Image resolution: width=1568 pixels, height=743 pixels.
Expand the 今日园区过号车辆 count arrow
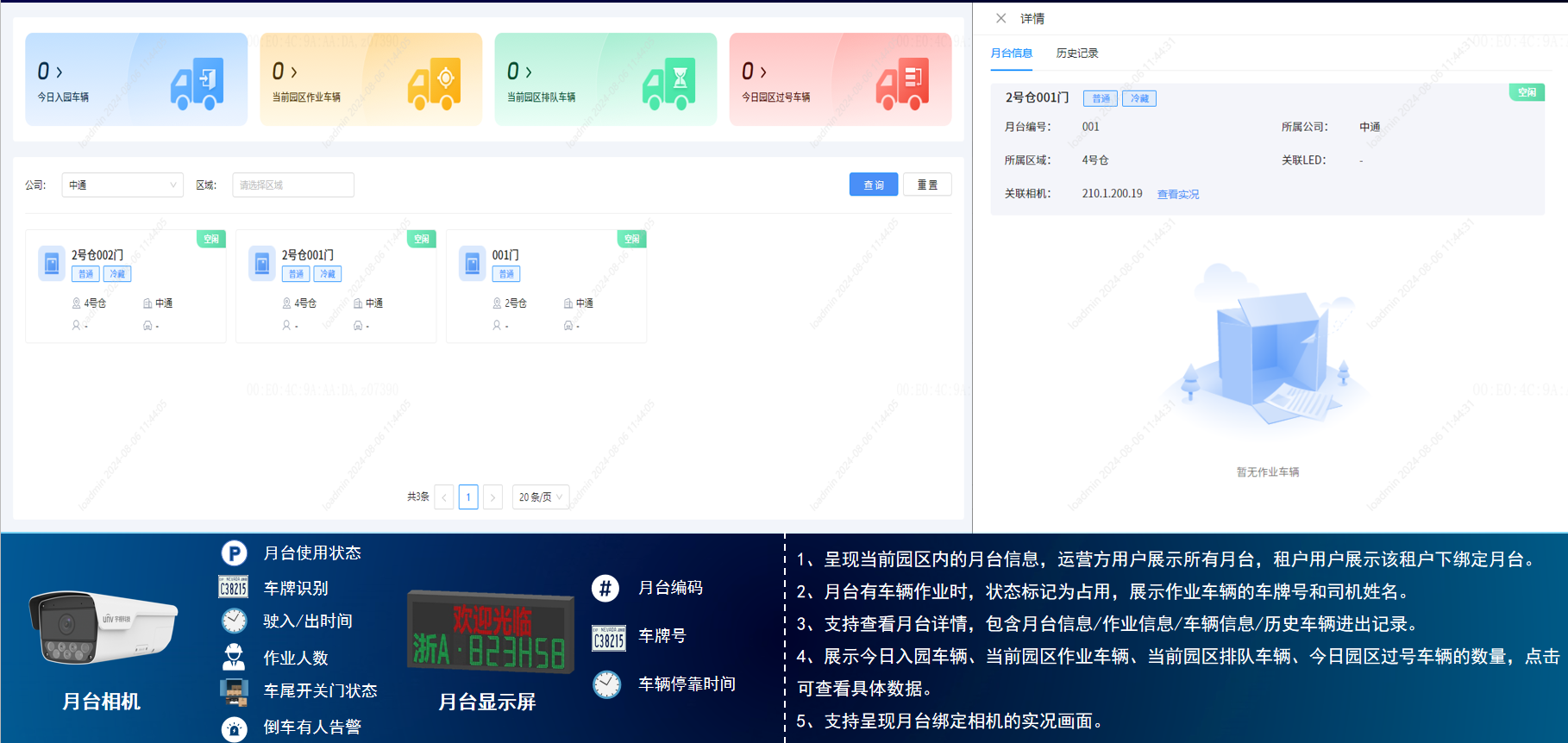(x=763, y=72)
